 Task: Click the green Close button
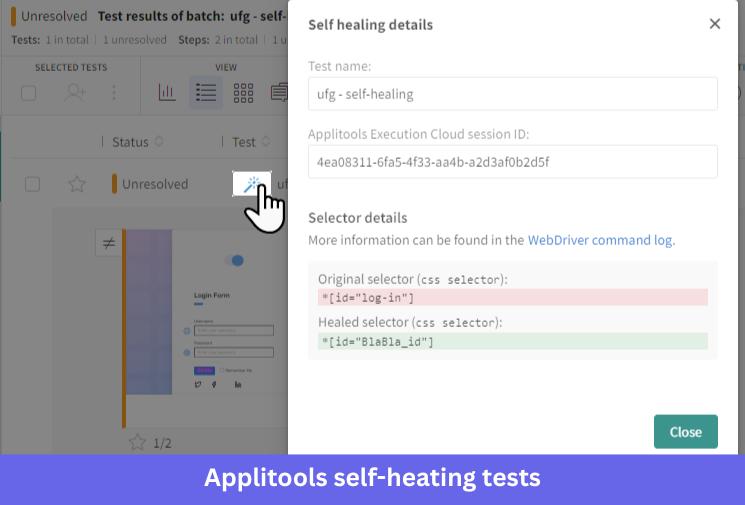686,431
